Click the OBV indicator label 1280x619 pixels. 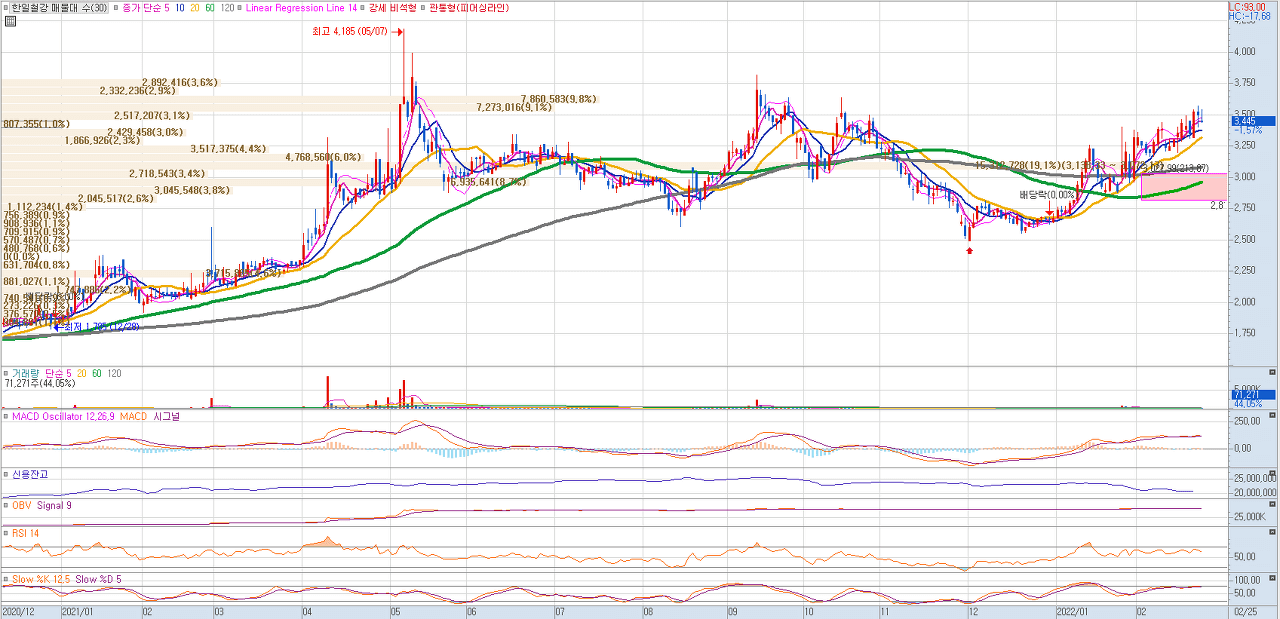21,506
